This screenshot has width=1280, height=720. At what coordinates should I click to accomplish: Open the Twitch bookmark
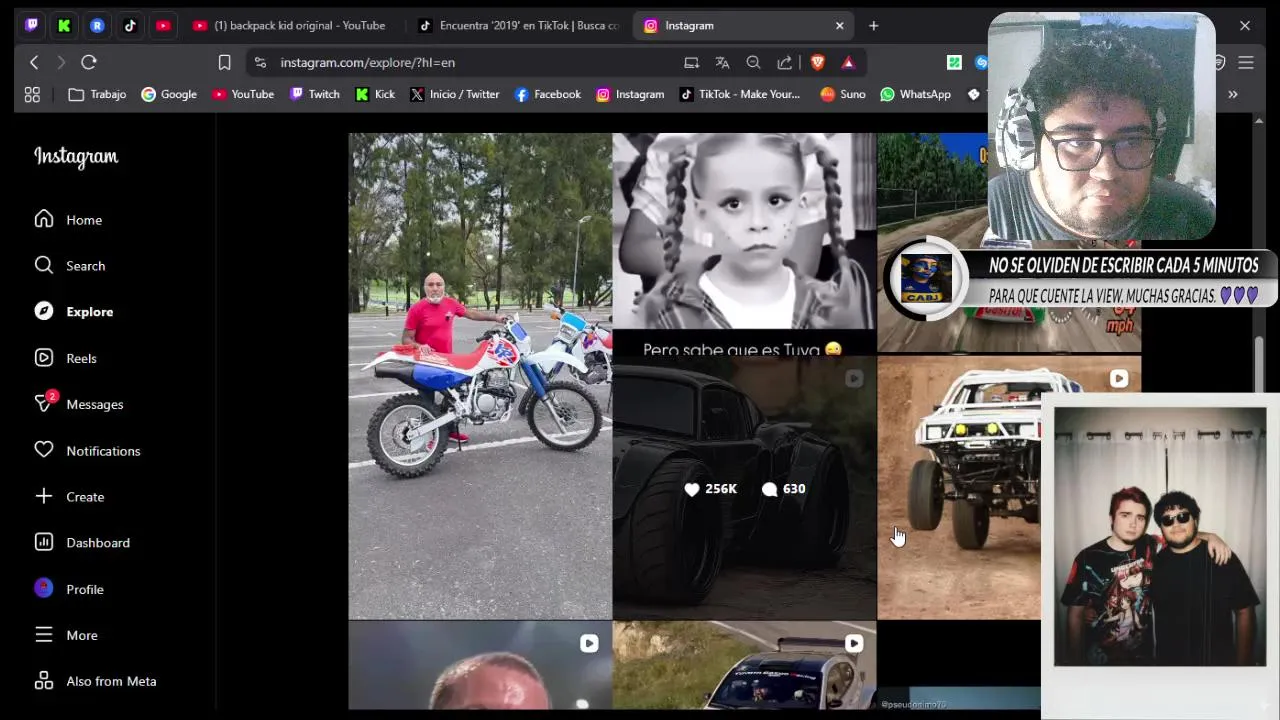click(x=315, y=94)
